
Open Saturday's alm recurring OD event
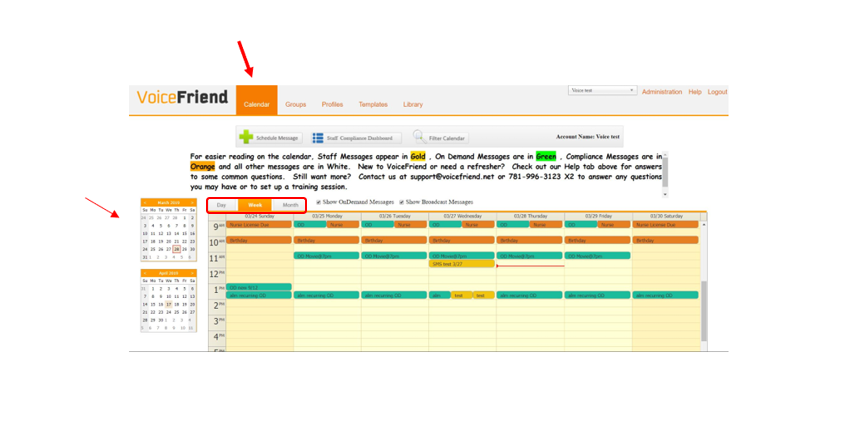pos(666,295)
